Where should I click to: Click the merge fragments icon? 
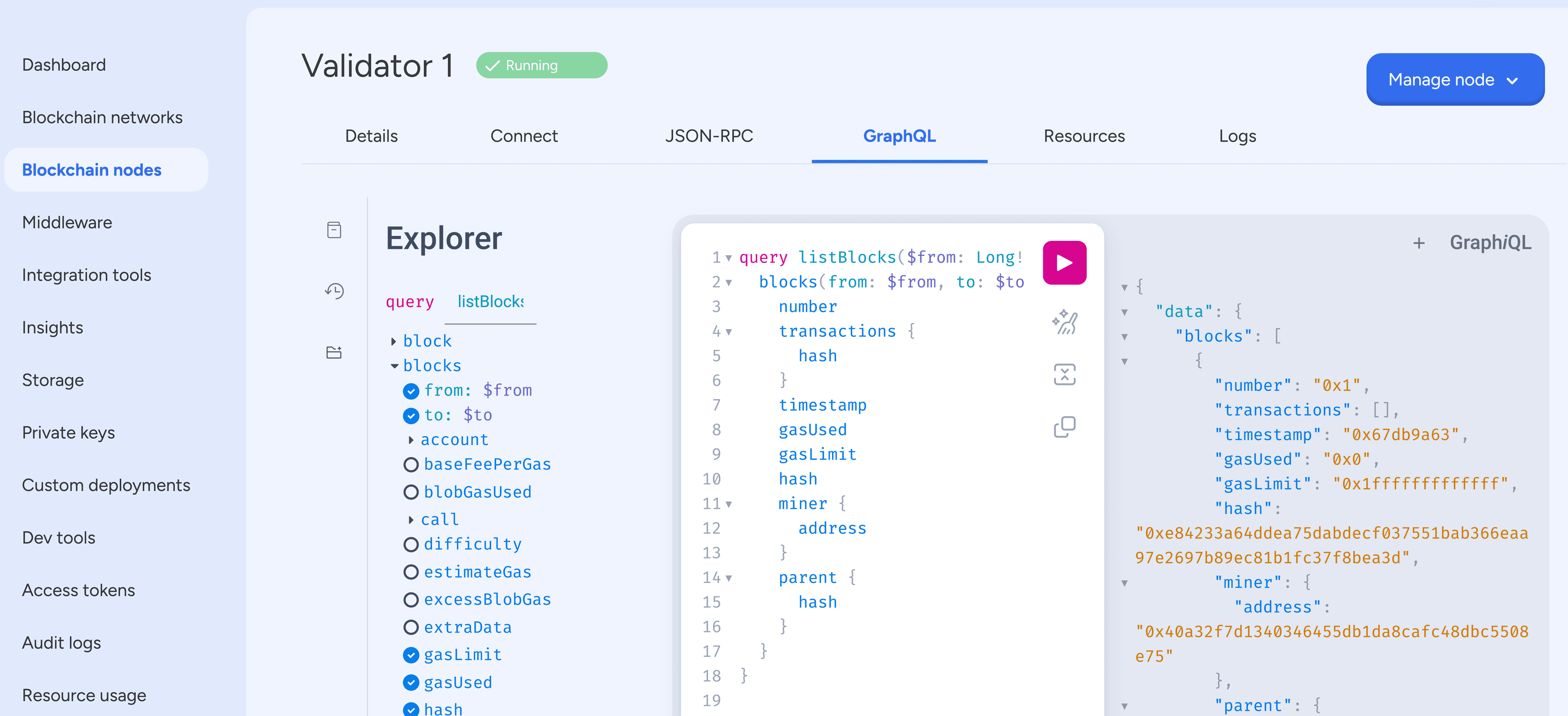pos(1065,375)
